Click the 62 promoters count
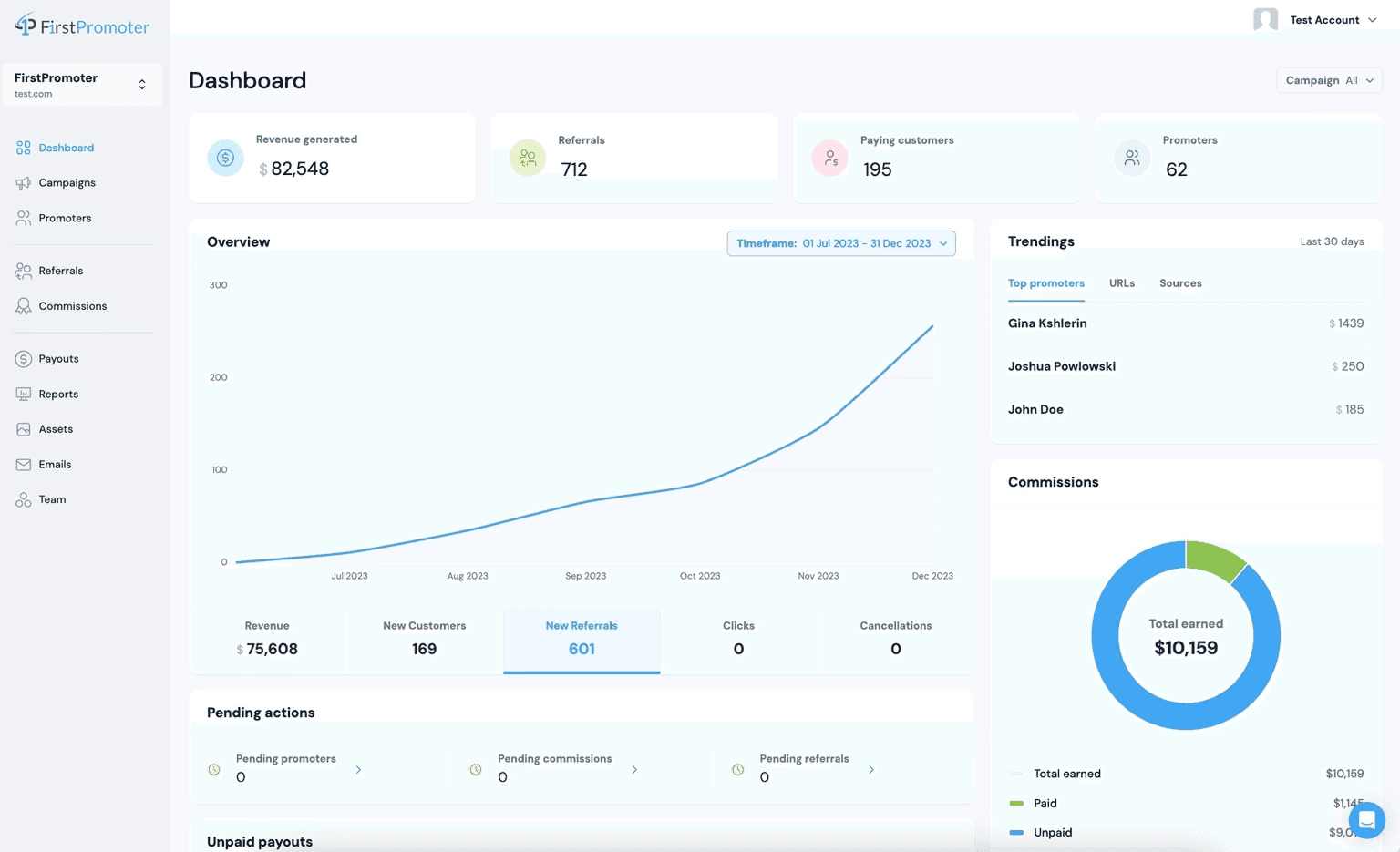The width and height of the screenshot is (1400, 852). 1177,169
